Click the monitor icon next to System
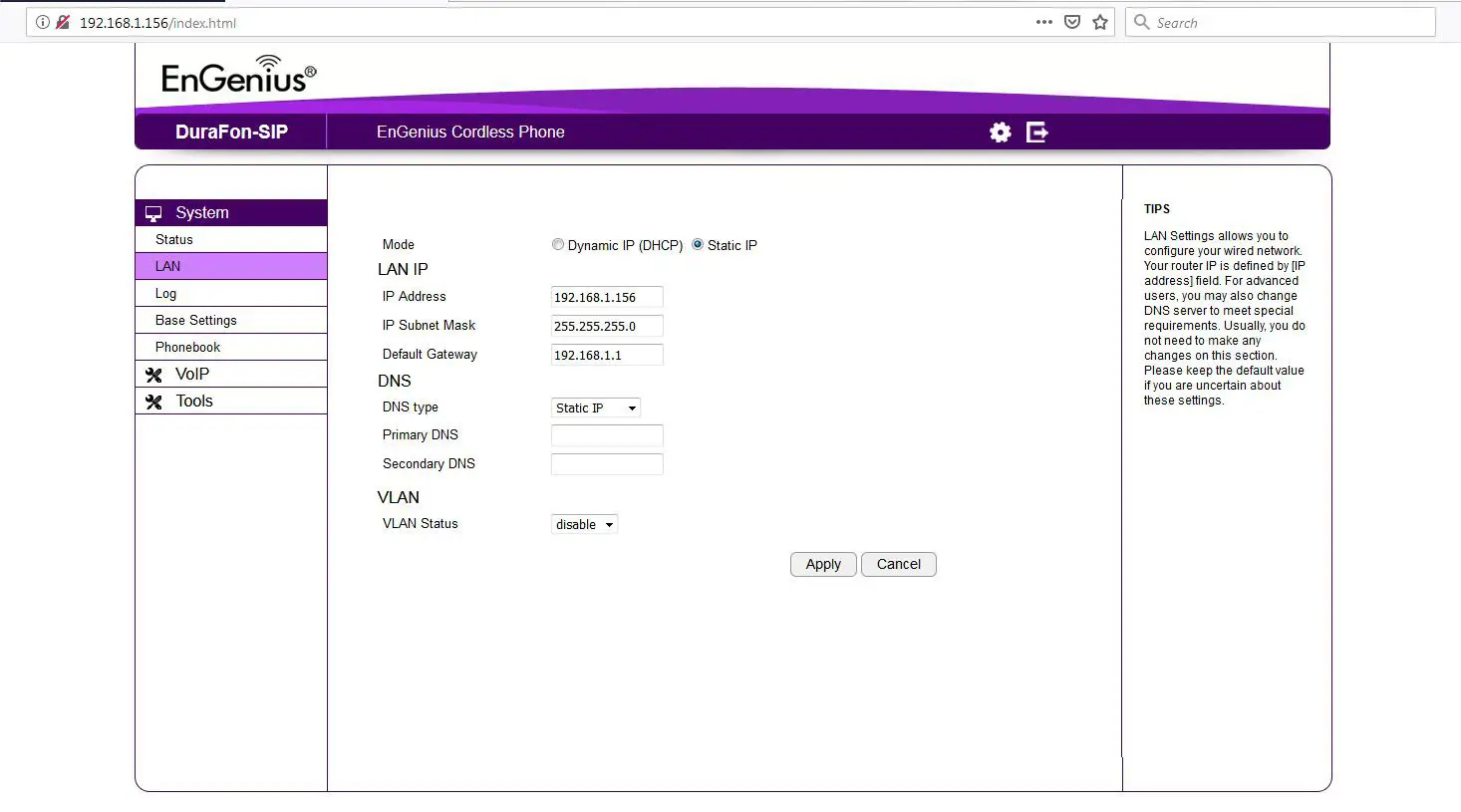1461x812 pixels. click(x=152, y=212)
